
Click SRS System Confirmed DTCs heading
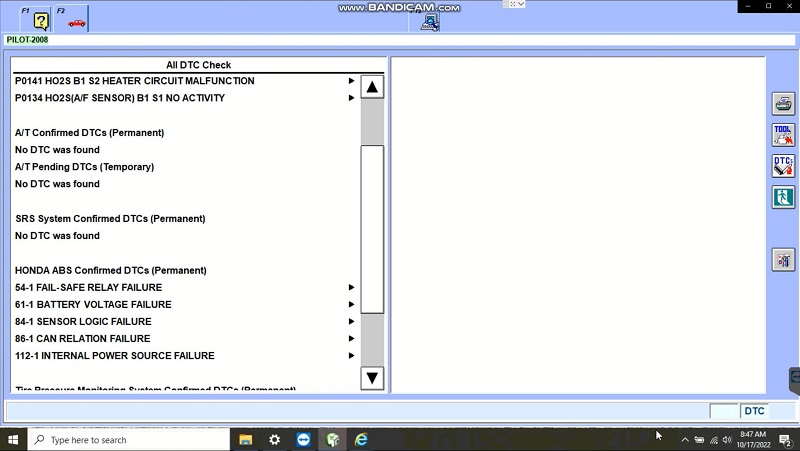[110, 218]
